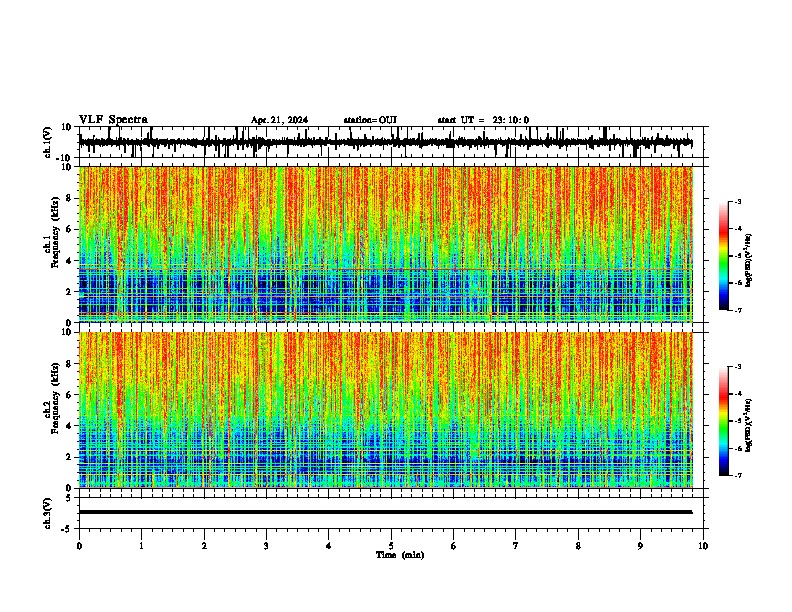The height and width of the screenshot is (612, 792).
Task: Click the ch.3(V) axis label
Action: click(48, 513)
